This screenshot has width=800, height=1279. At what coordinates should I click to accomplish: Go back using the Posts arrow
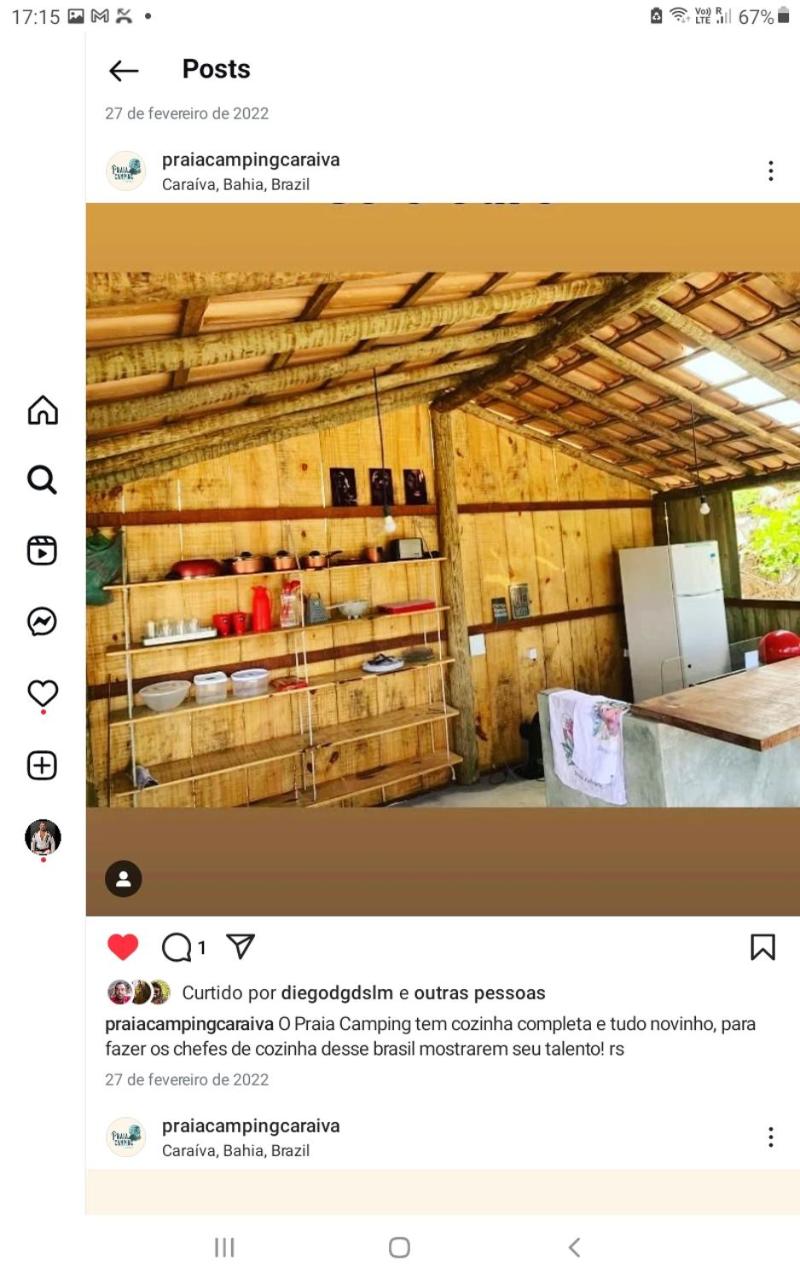[x=123, y=70]
